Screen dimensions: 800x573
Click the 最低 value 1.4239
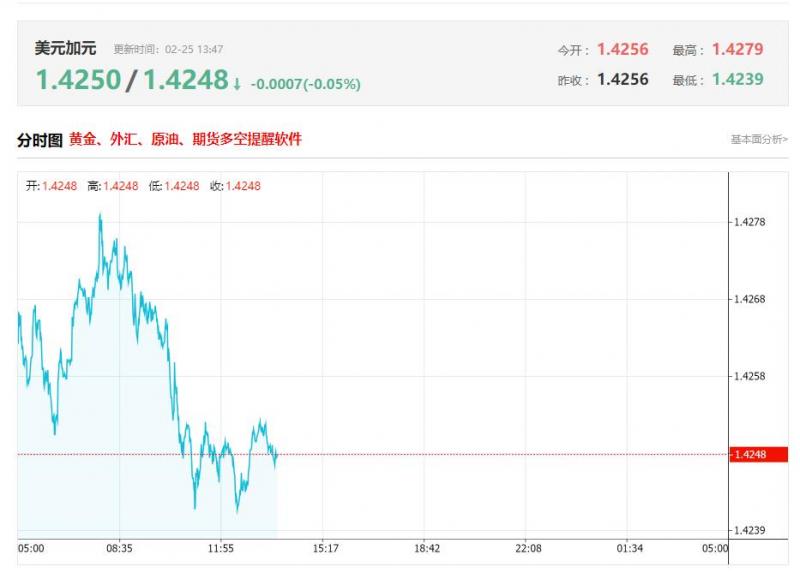click(737, 79)
